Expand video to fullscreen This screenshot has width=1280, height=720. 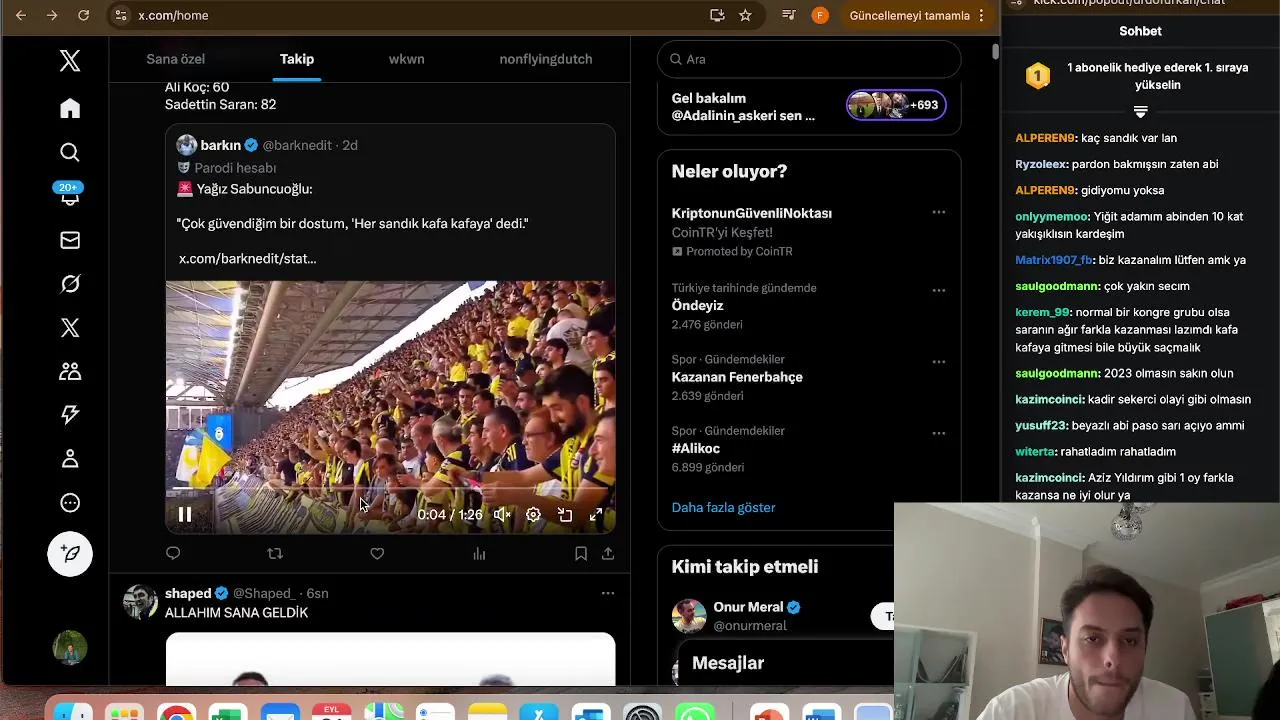point(596,514)
